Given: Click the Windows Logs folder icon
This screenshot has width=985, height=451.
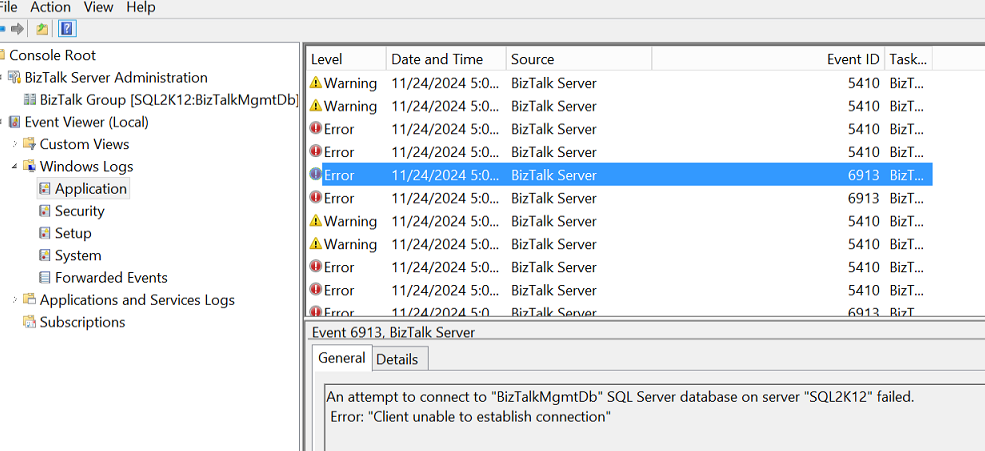Looking at the screenshot, I should 30,166.
